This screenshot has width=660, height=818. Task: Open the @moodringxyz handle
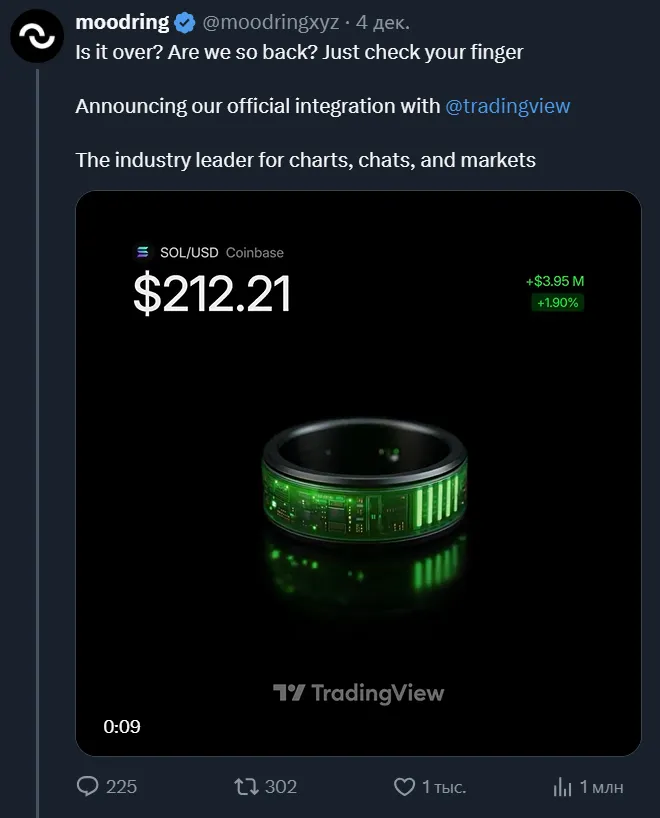(x=271, y=23)
